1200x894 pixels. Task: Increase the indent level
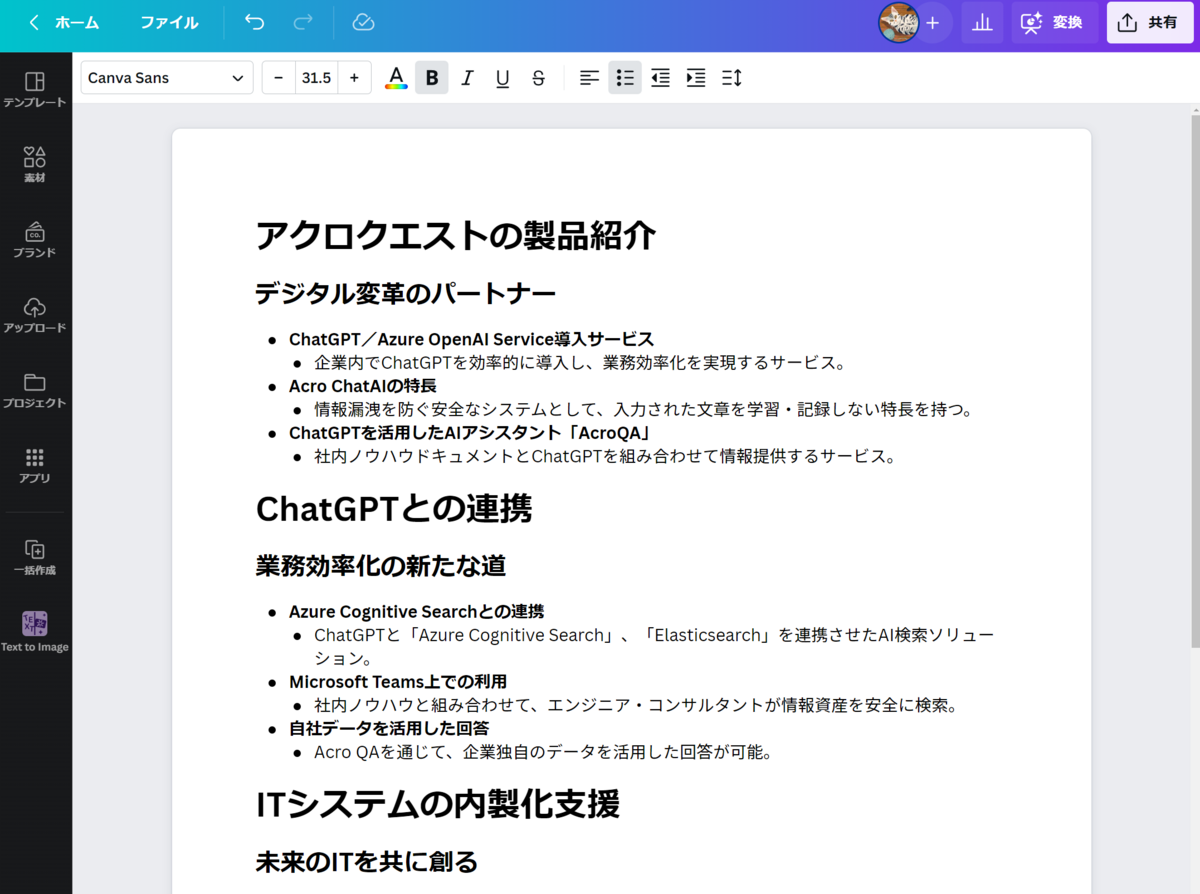tap(696, 78)
